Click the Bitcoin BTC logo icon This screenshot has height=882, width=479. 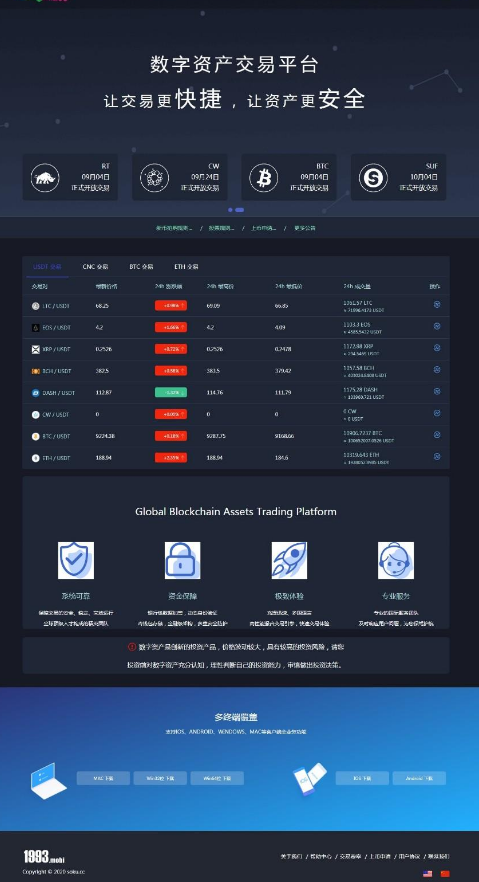pos(264,178)
